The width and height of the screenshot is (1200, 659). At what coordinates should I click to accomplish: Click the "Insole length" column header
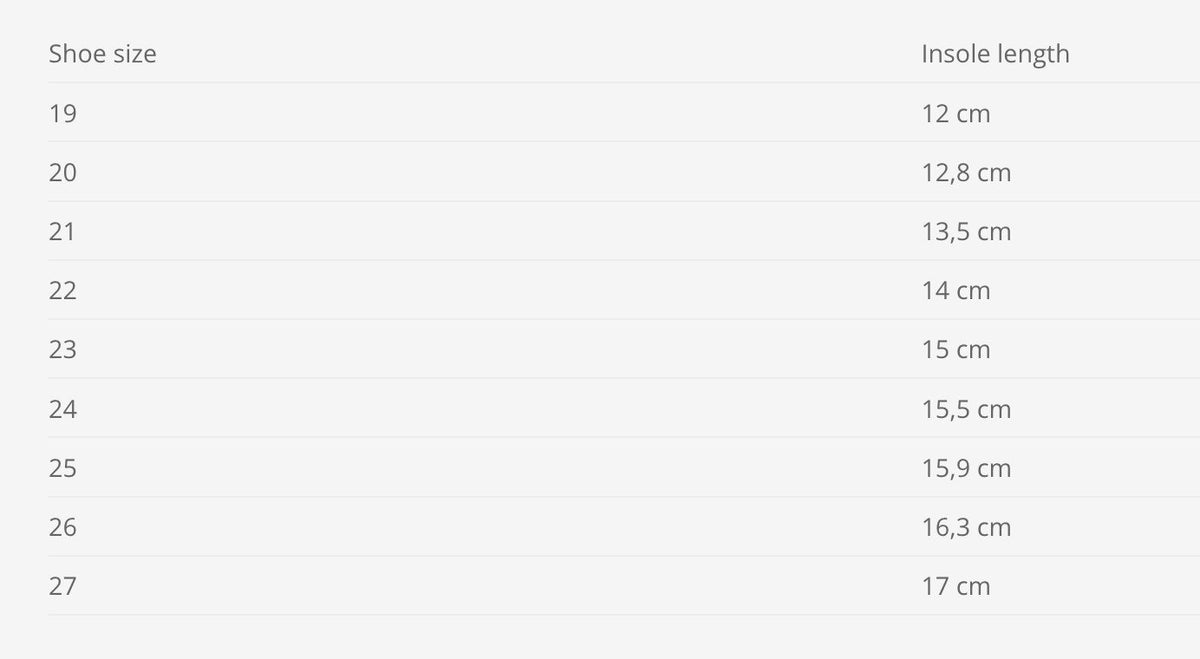pos(995,54)
